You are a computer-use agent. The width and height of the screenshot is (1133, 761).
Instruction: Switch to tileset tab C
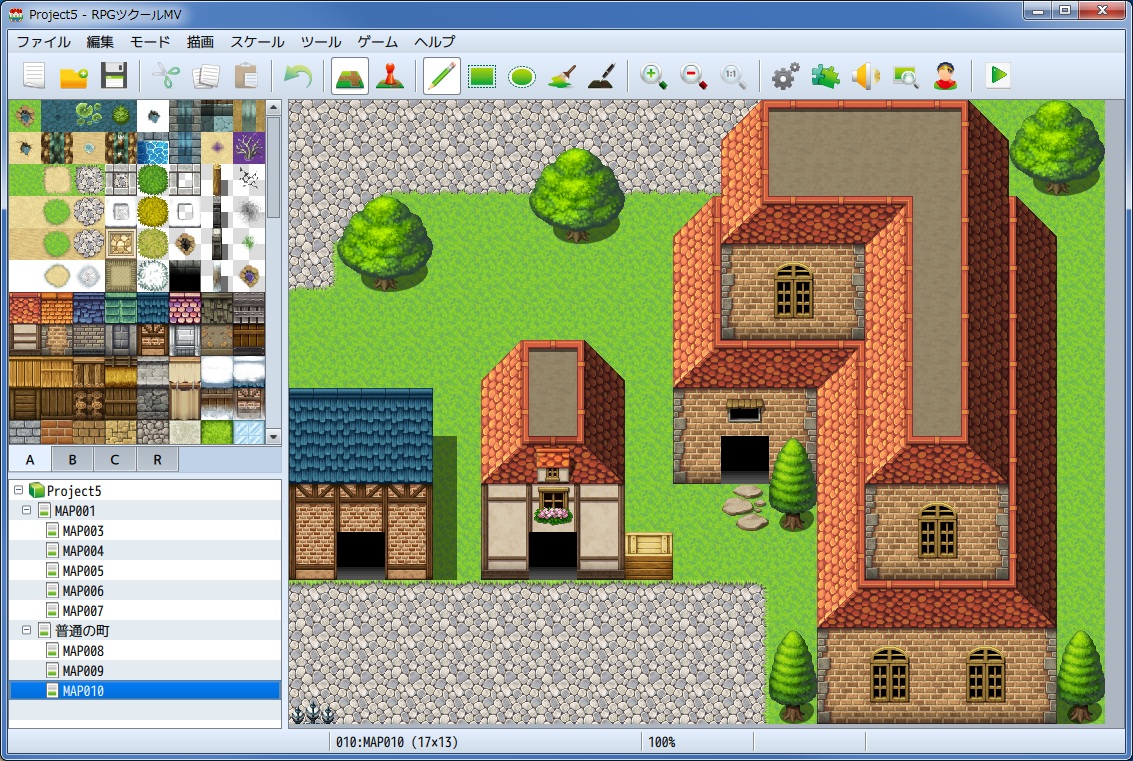coord(114,460)
